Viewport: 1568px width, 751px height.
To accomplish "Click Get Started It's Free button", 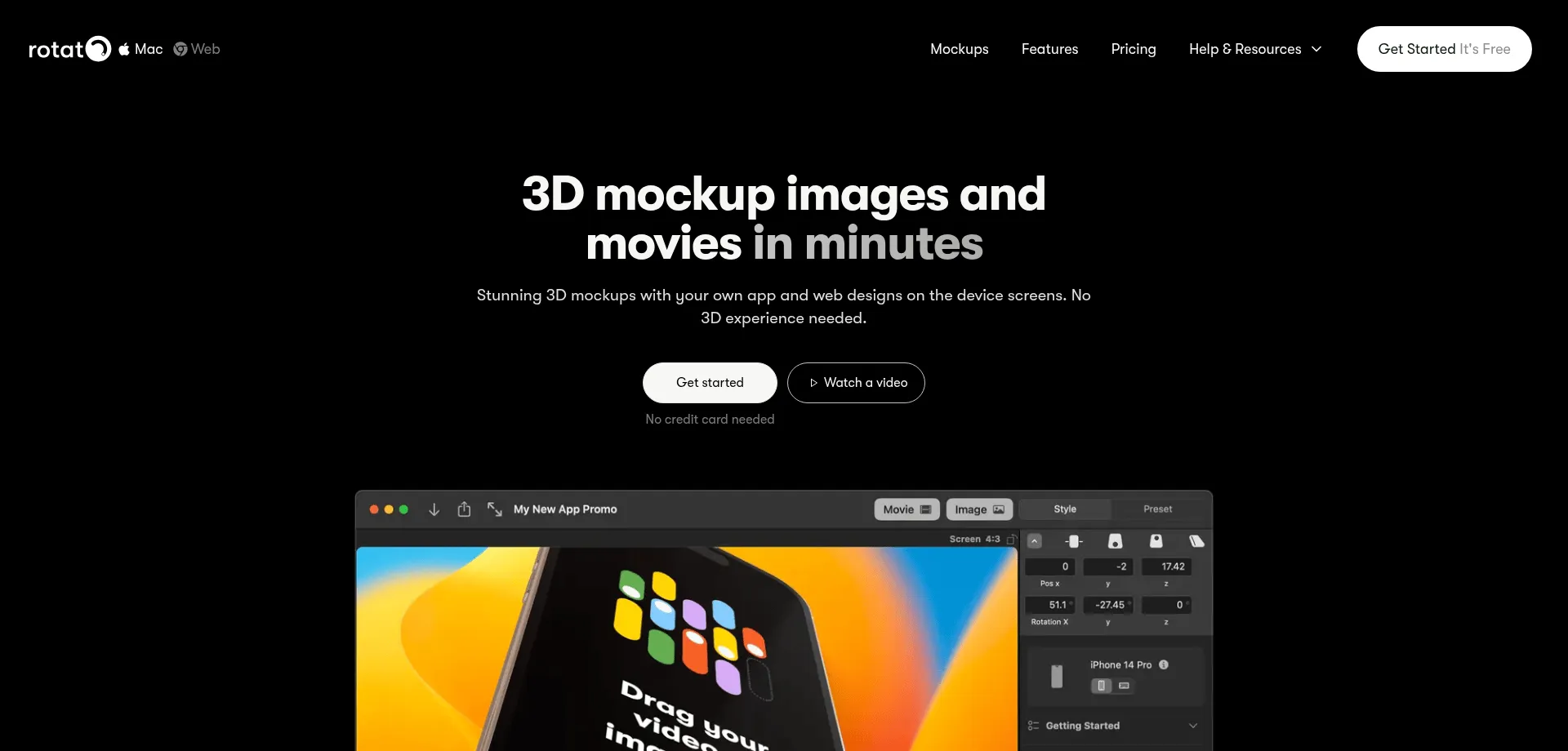I will point(1444,49).
